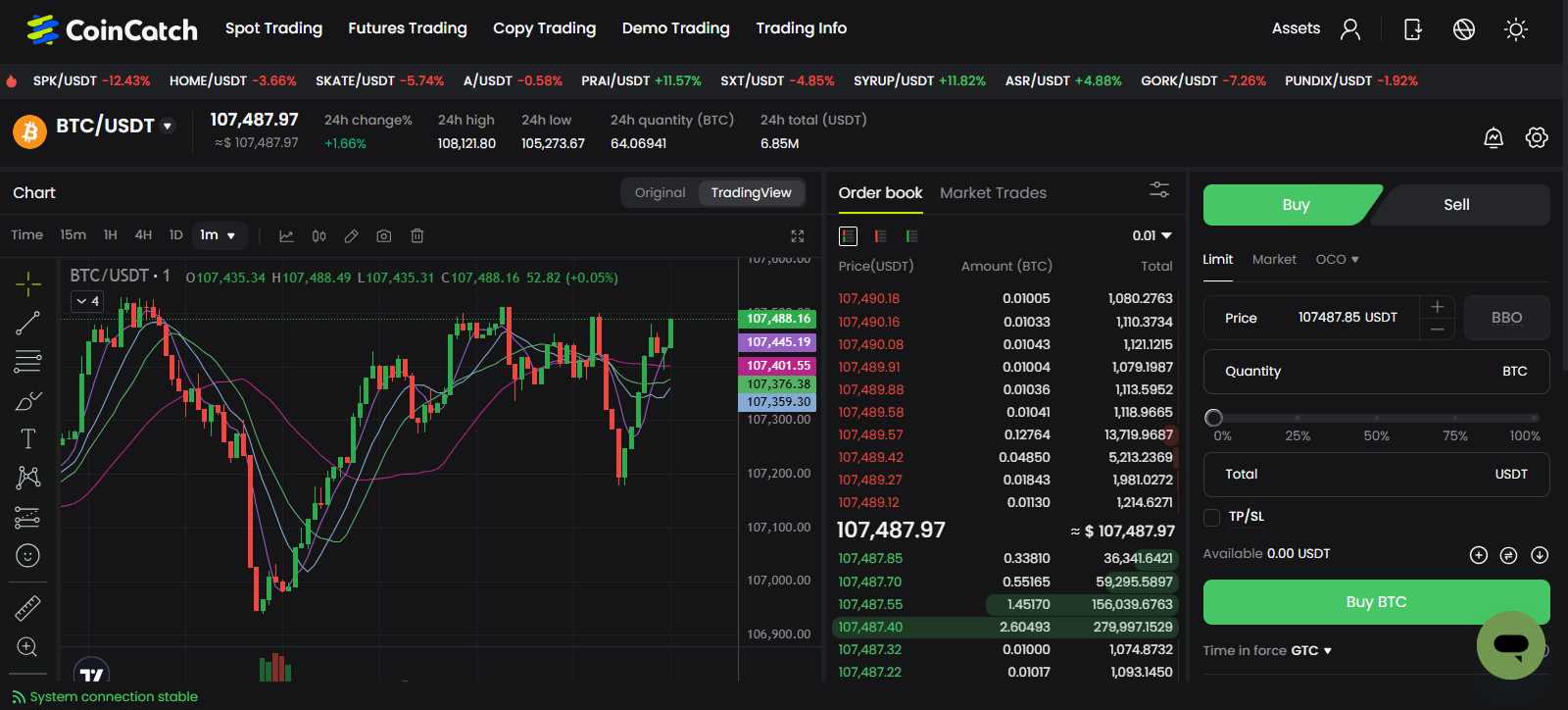Screen dimensions: 1568x710
Task: Open Assets in the top bar
Action: pos(1296,28)
